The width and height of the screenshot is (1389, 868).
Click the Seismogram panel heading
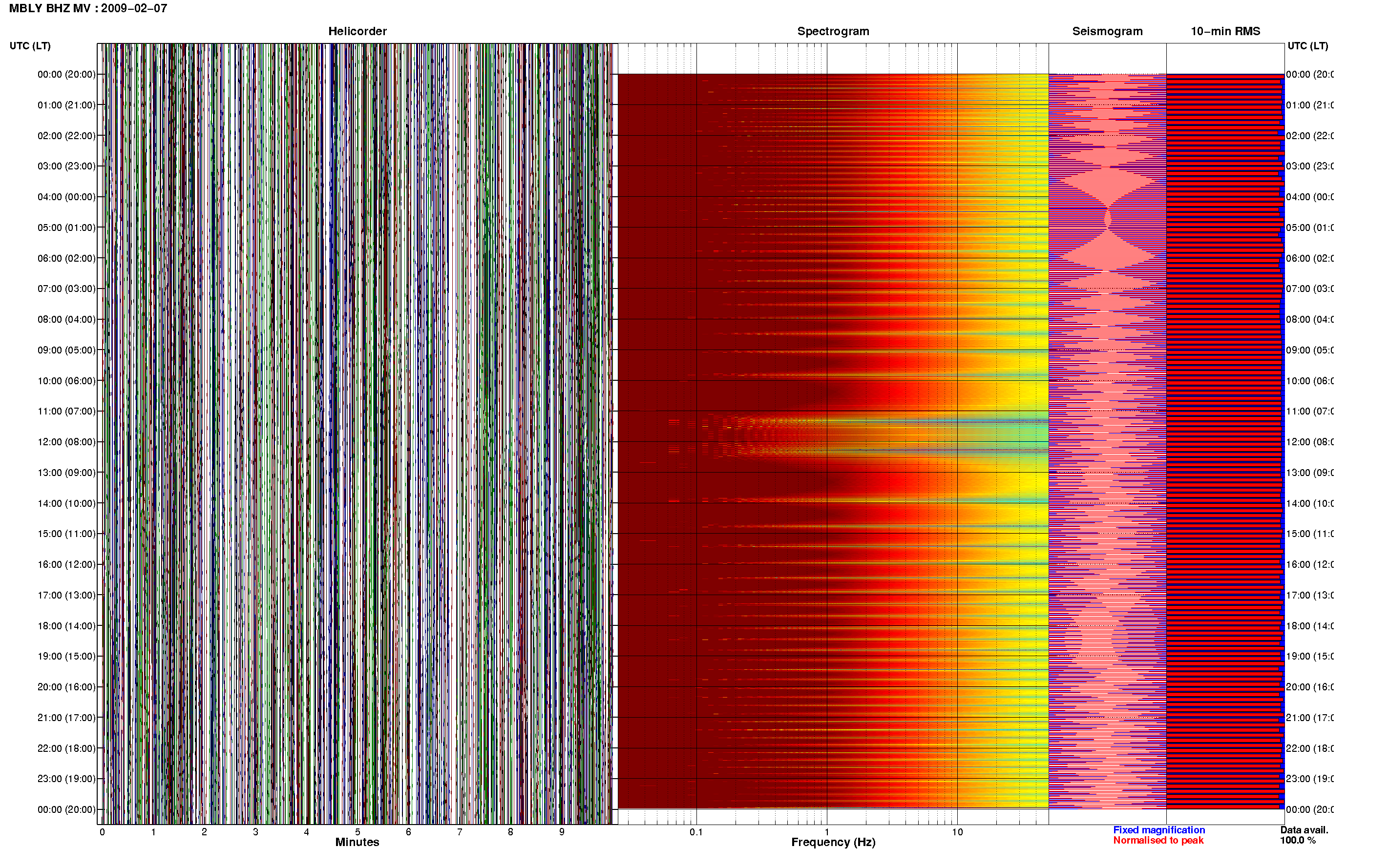pos(1107,32)
